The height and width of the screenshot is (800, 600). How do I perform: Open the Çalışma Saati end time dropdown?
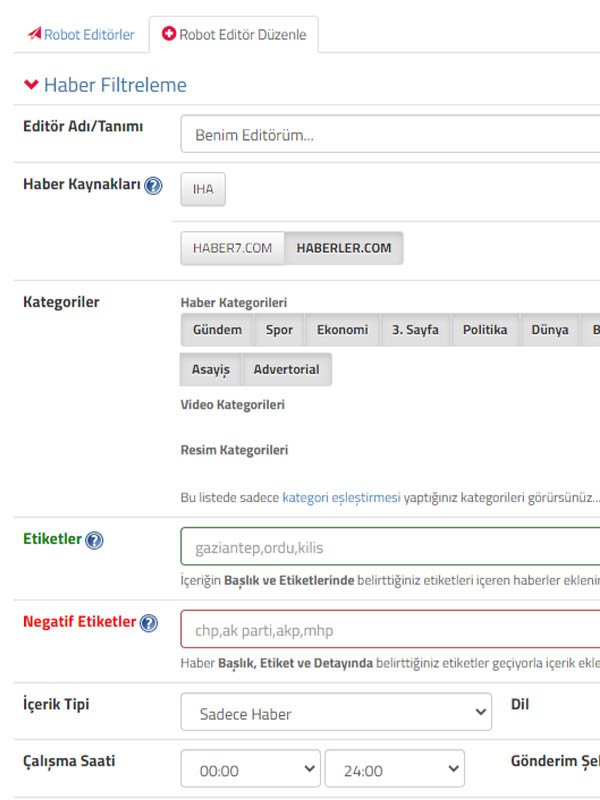395,768
